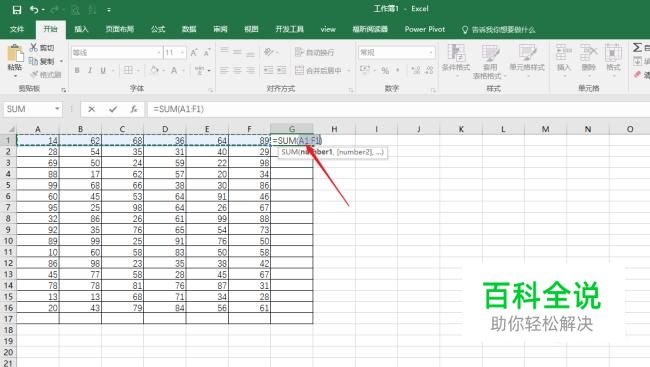Save the workbook with the Save icon
Screen dimensions: 650x367
pos(17,10)
